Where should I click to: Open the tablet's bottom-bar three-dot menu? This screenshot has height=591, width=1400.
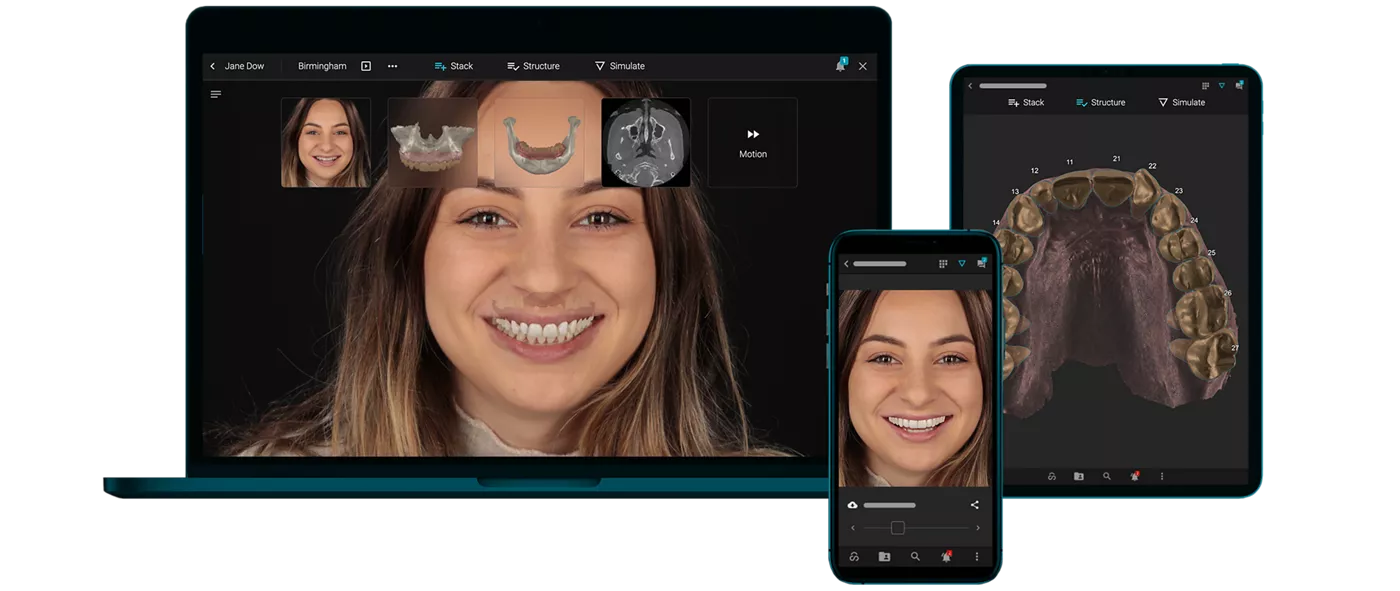click(1162, 476)
